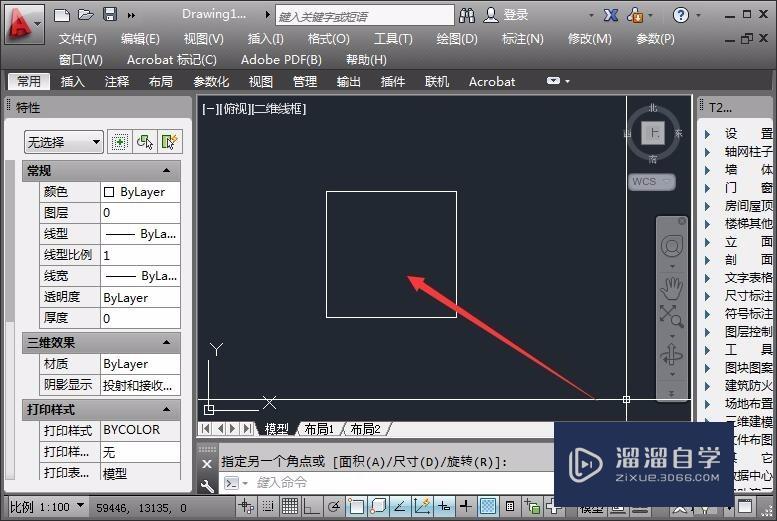Open the AutoCAD application menu button
The height and width of the screenshot is (521, 777).
pos(24,24)
